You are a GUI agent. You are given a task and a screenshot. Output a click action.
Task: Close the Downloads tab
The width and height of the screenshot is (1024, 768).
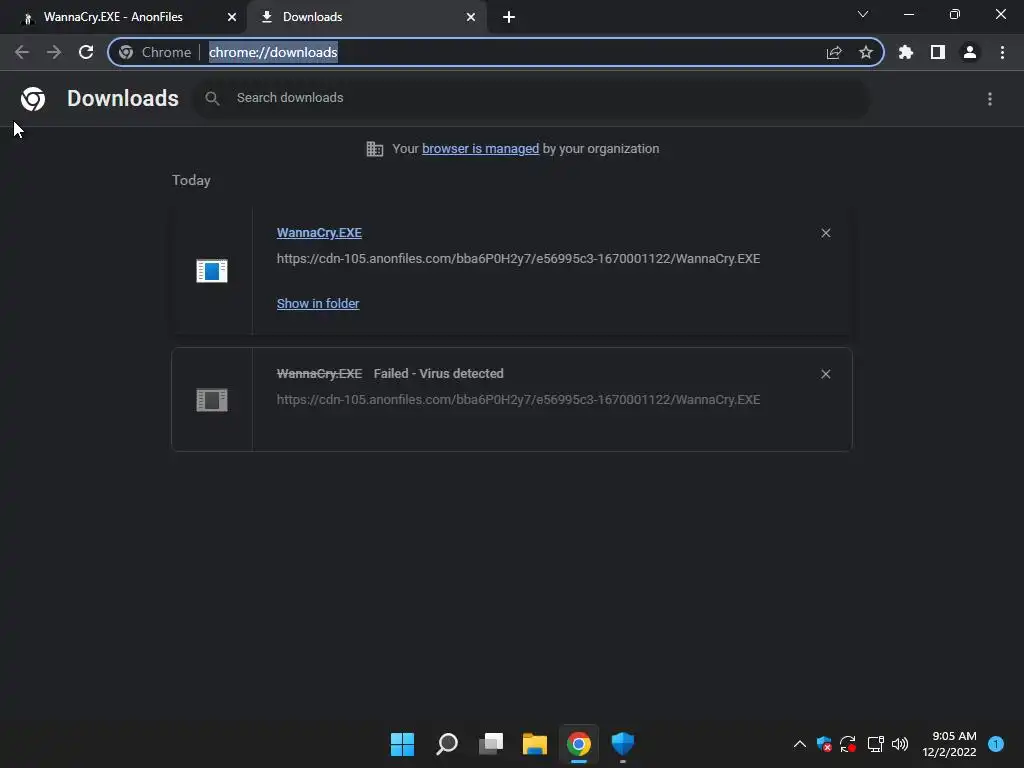[x=471, y=17]
